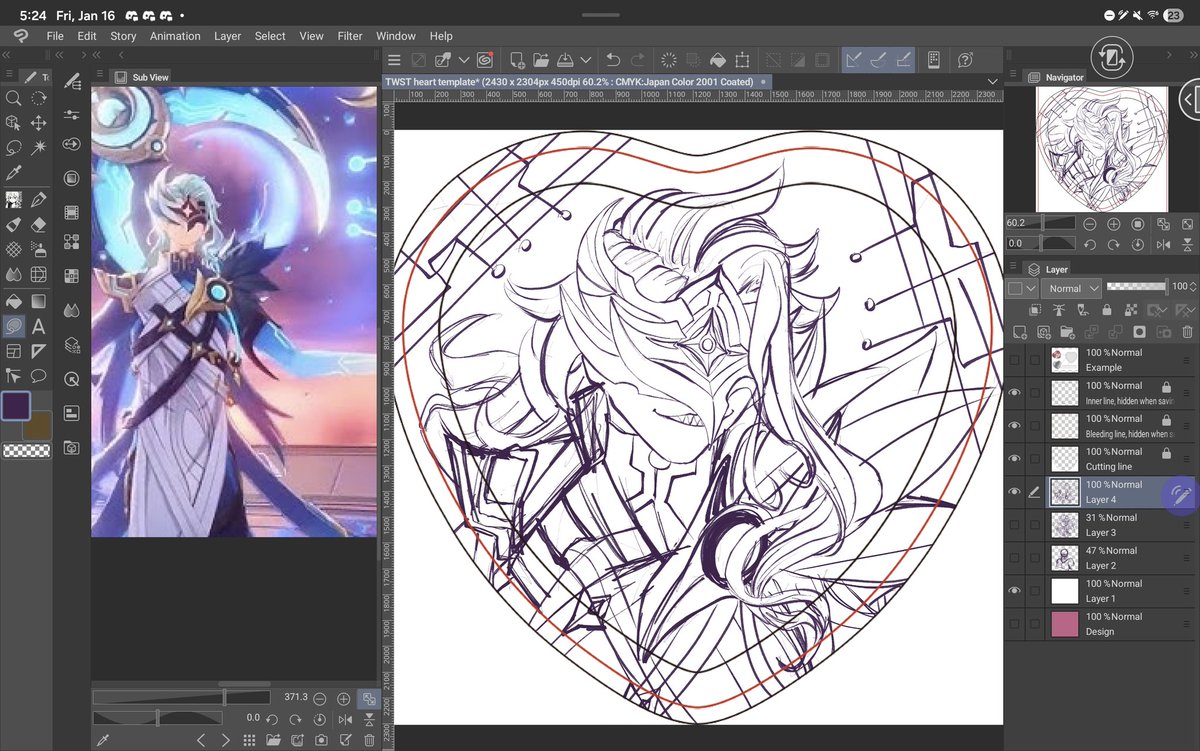The height and width of the screenshot is (751, 1200).
Task: Open the Filter menu
Action: pyautogui.click(x=350, y=36)
